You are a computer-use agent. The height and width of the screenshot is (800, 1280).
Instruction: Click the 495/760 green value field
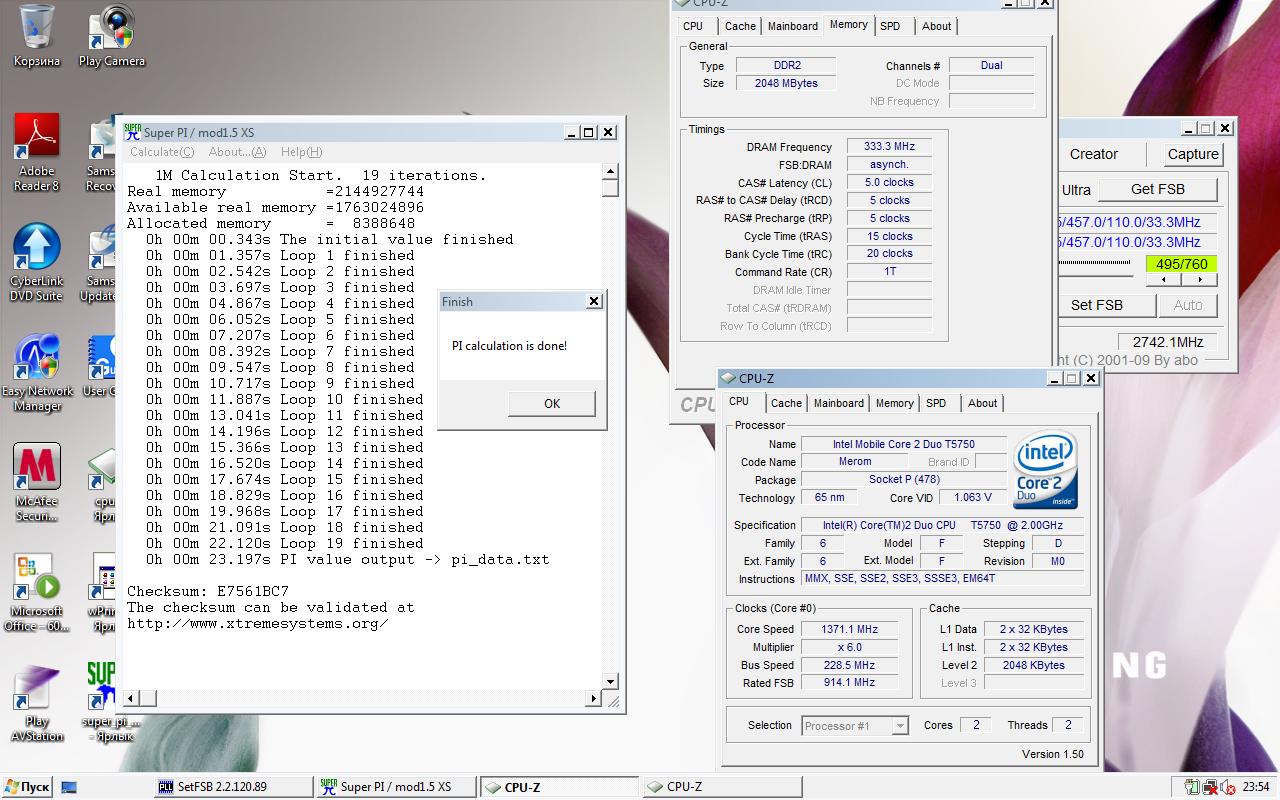pos(1181,264)
